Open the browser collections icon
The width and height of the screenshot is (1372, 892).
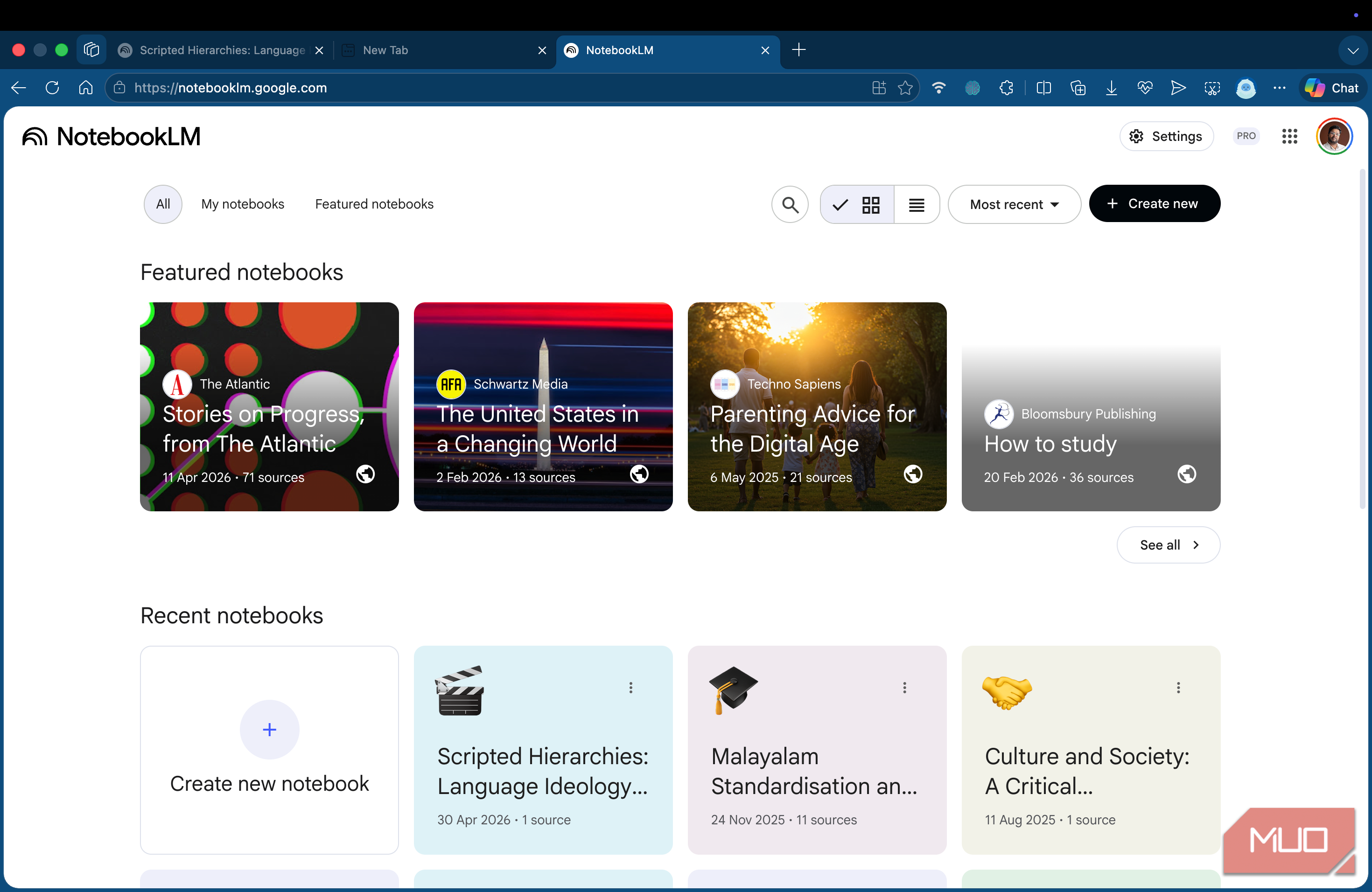(1078, 88)
